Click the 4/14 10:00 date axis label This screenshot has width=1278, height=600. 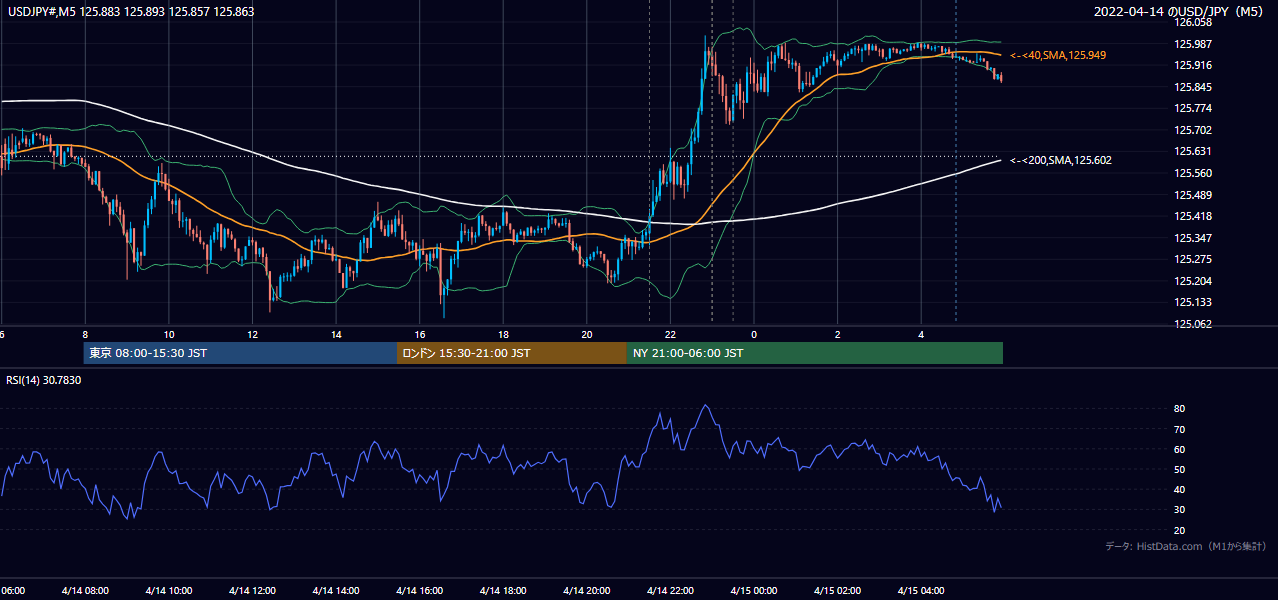(x=168, y=590)
